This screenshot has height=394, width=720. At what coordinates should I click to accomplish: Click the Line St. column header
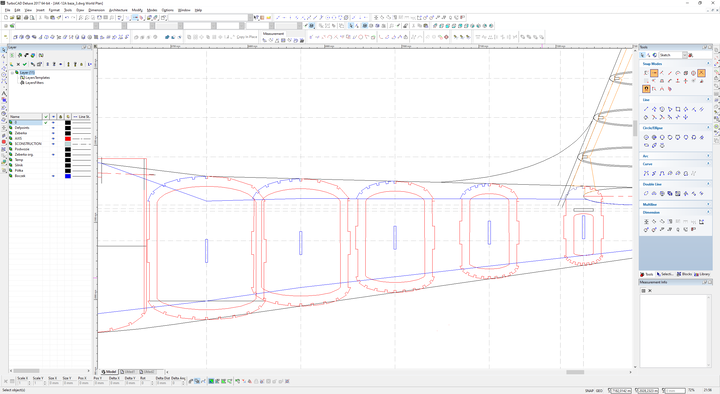pos(82,117)
